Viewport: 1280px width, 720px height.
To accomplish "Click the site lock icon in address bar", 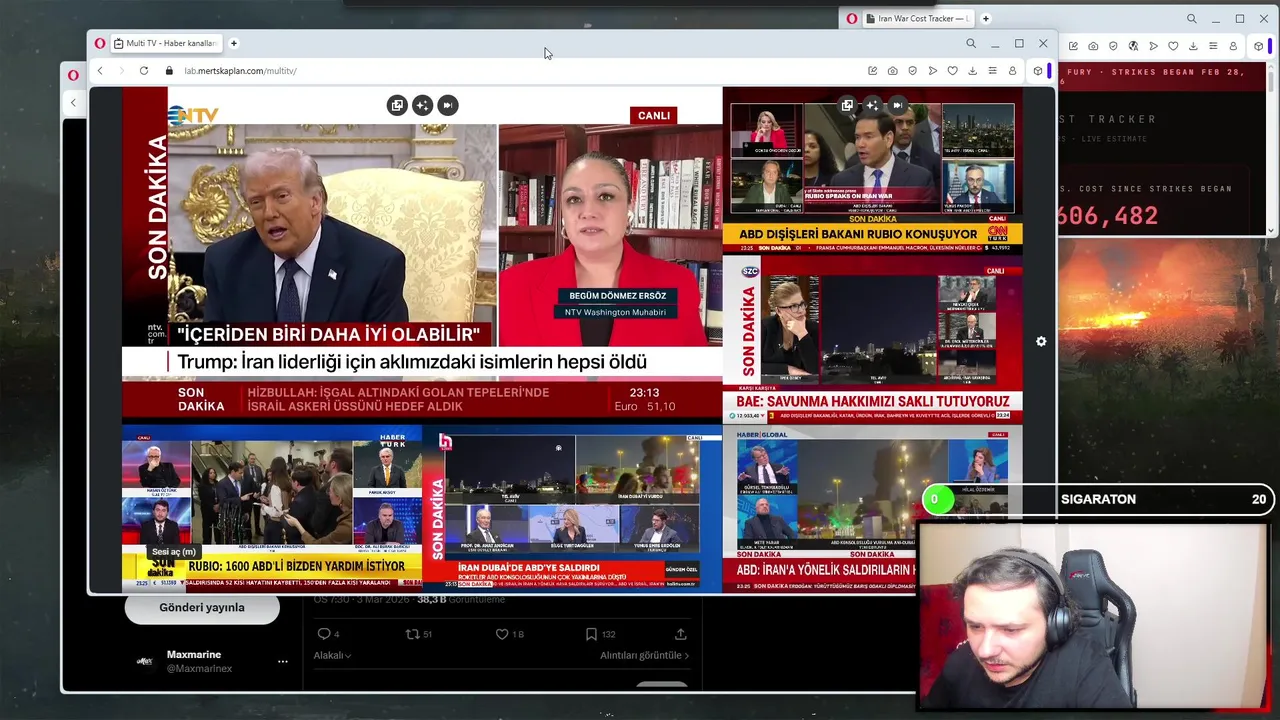I will point(170,71).
